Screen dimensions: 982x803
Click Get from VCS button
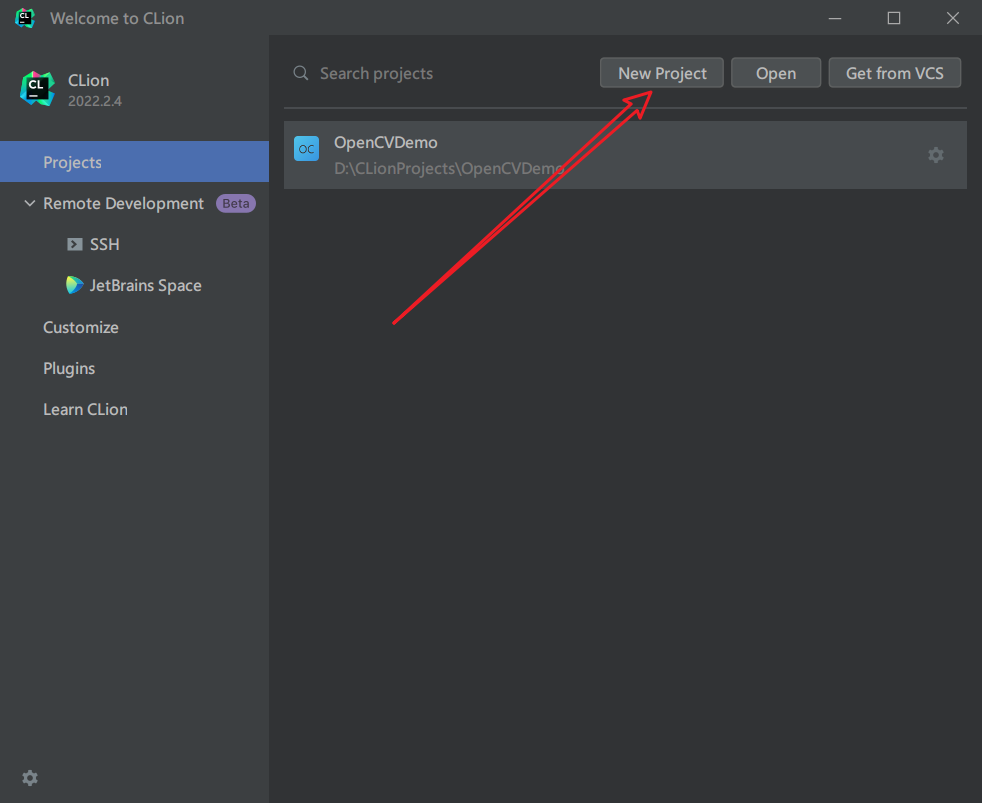click(x=894, y=73)
